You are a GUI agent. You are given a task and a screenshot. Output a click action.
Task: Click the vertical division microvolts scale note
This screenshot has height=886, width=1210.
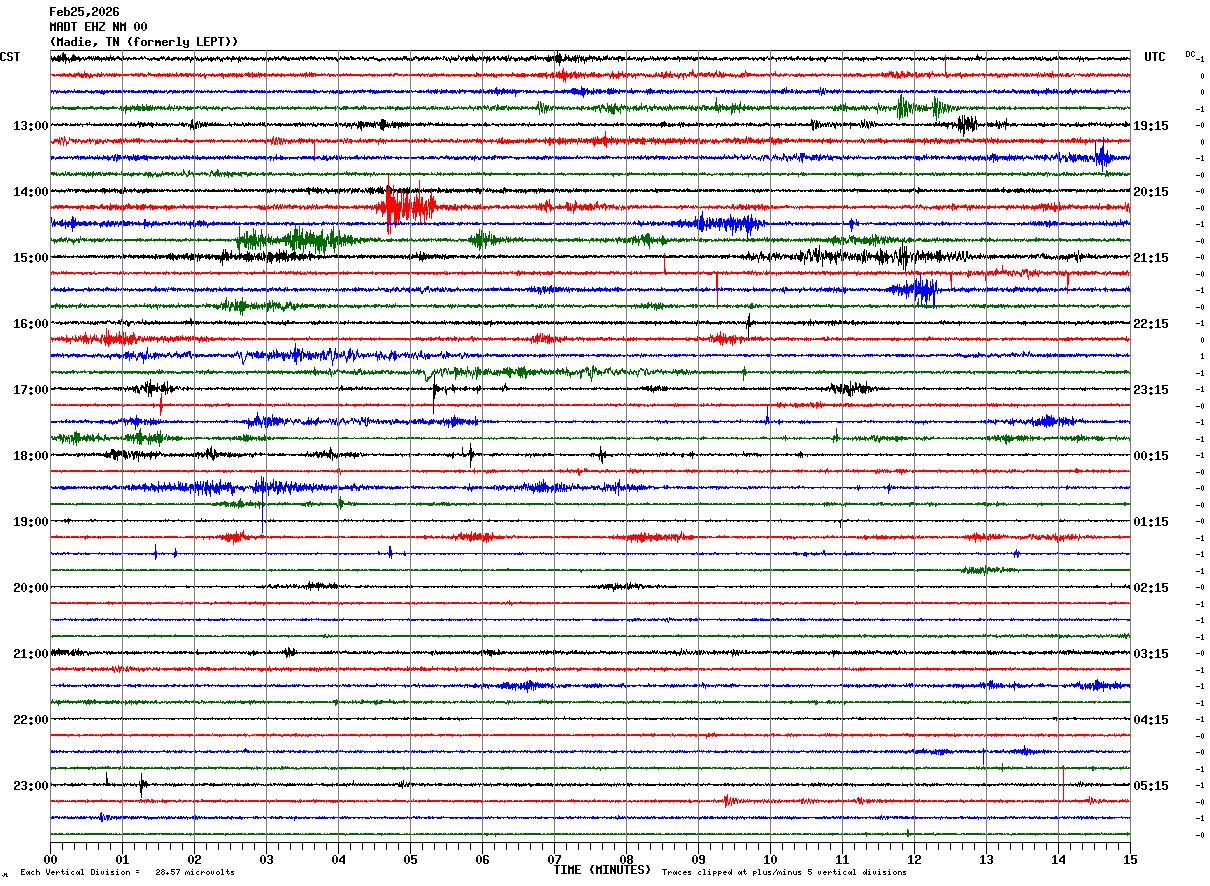point(128,872)
